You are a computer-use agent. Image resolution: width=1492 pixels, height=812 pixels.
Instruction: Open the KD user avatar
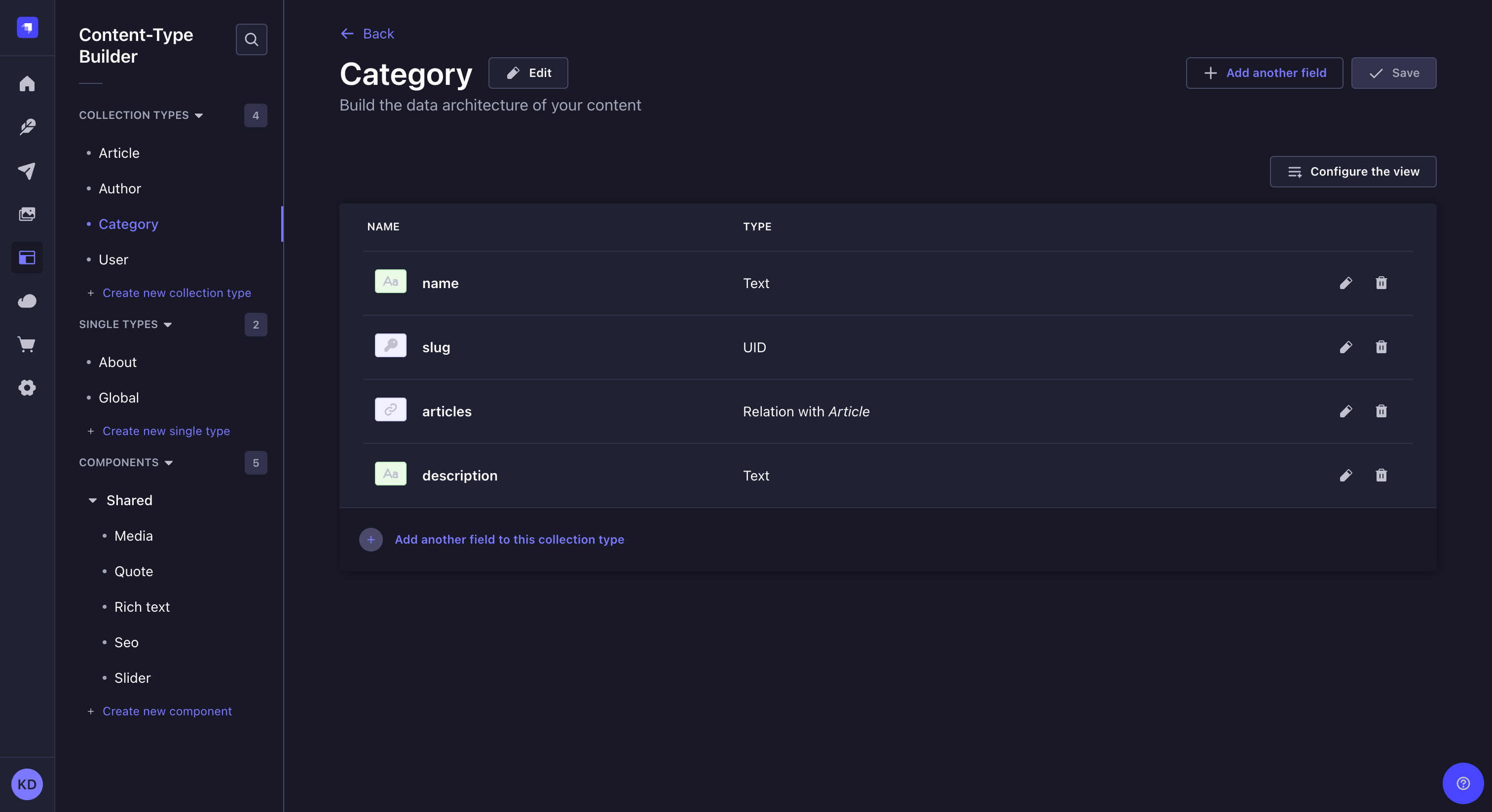[x=27, y=784]
